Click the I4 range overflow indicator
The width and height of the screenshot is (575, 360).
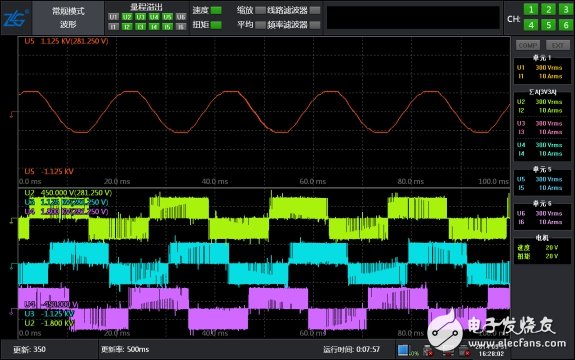pos(154,26)
